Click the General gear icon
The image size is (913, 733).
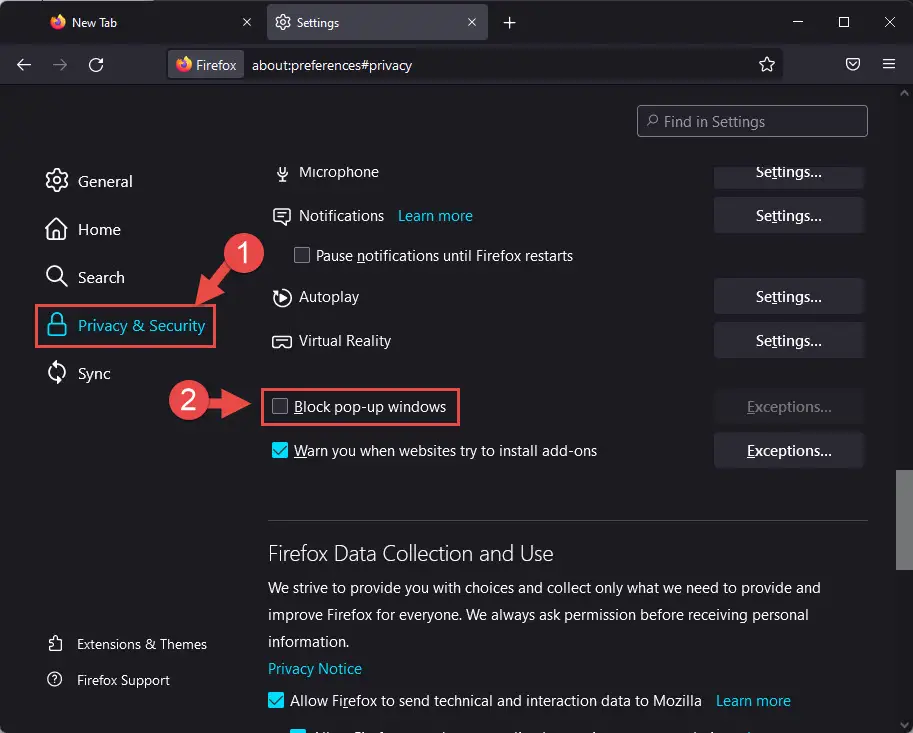56,180
